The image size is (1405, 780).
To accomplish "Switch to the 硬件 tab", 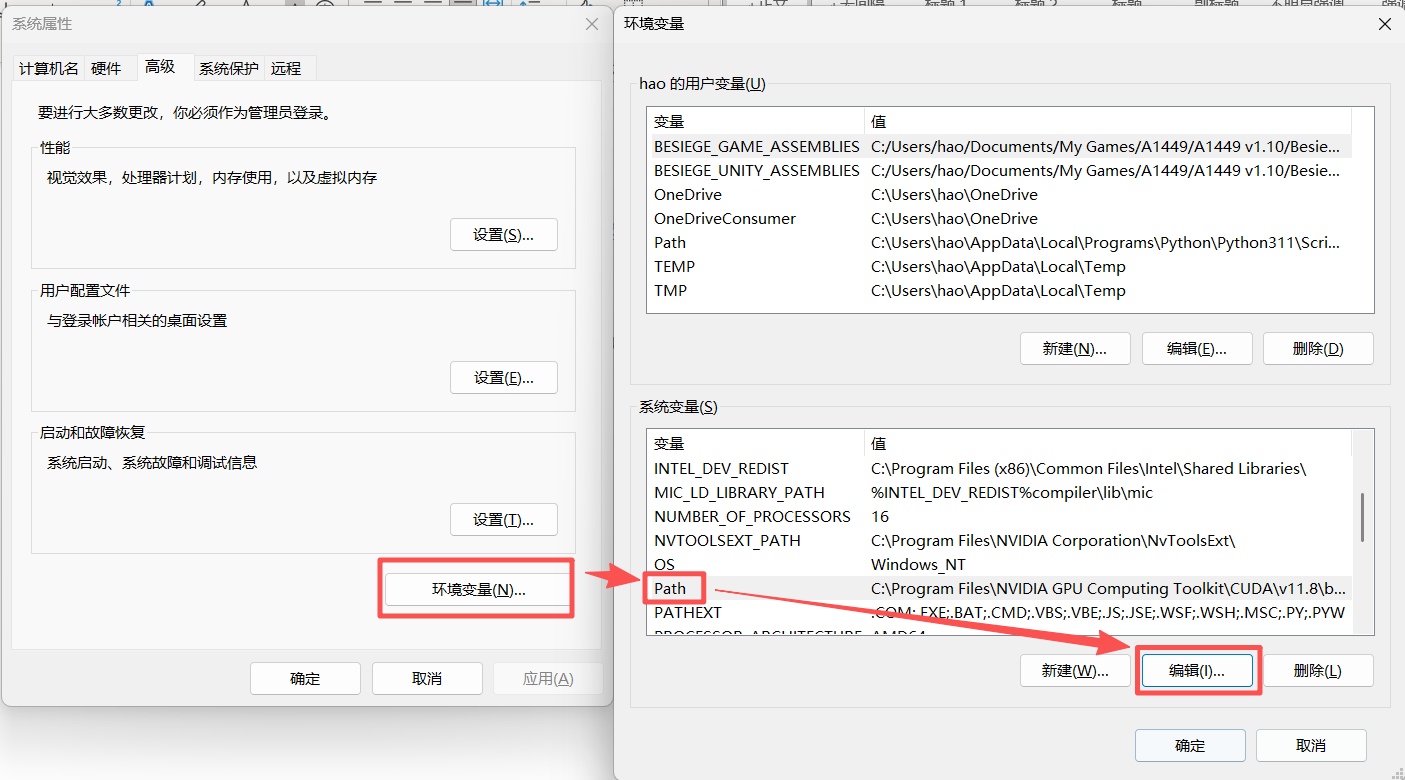I will point(108,67).
